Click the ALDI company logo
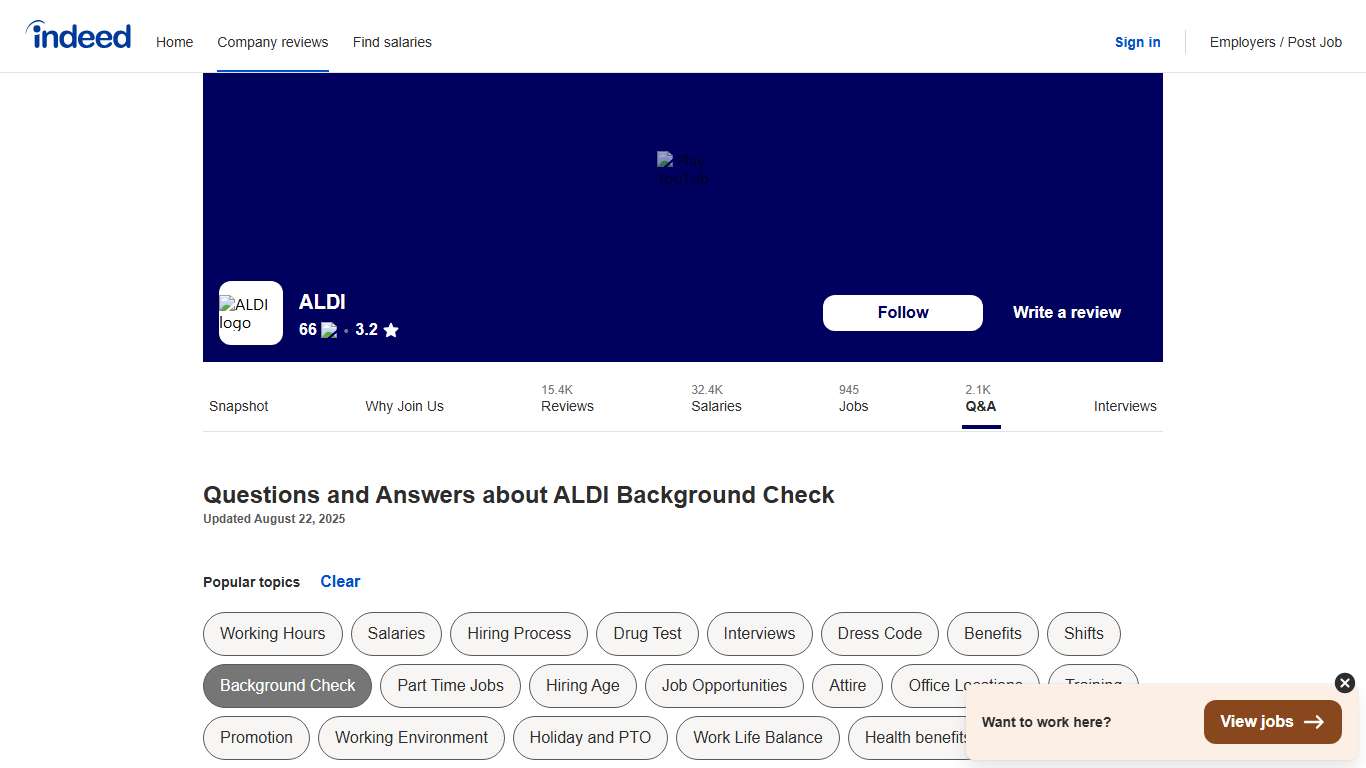 [x=250, y=313]
